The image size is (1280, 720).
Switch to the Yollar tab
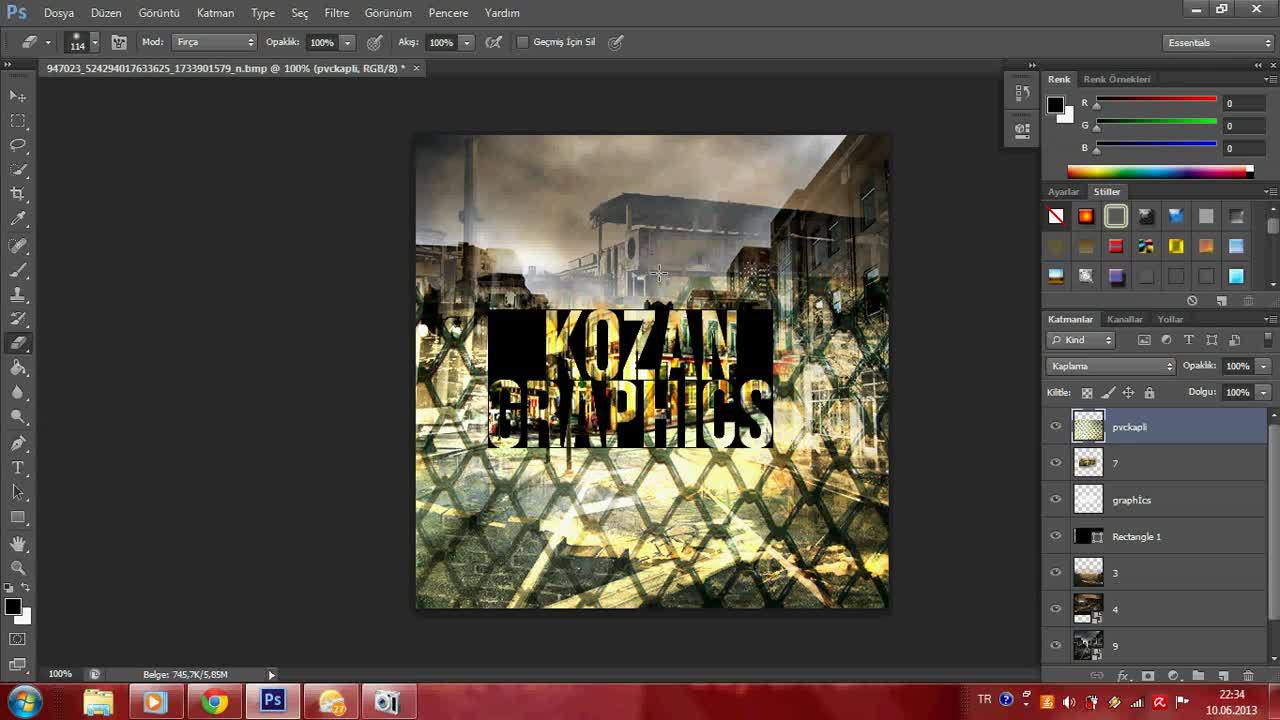tap(1170, 319)
